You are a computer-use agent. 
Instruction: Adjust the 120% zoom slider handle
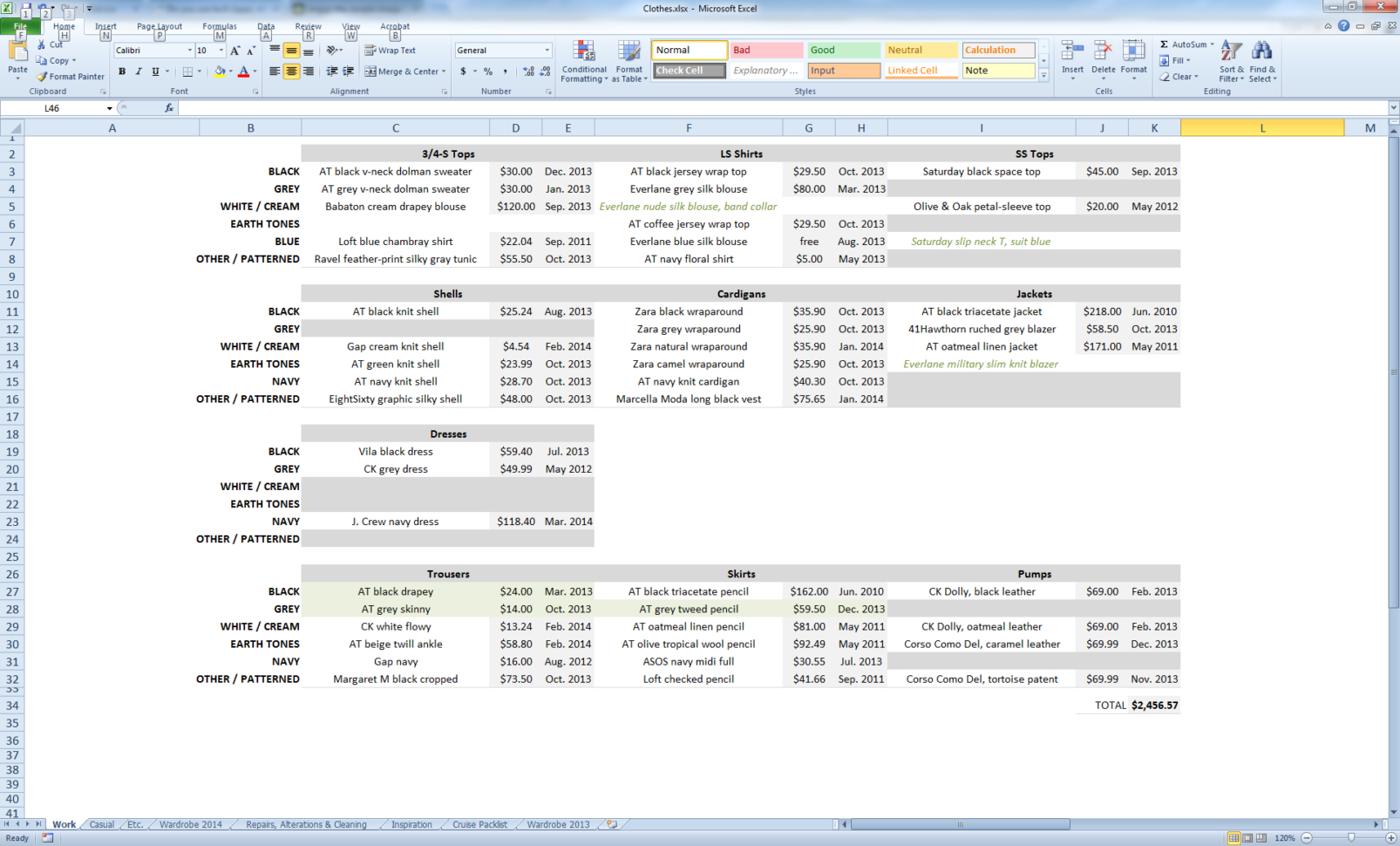(x=1351, y=837)
